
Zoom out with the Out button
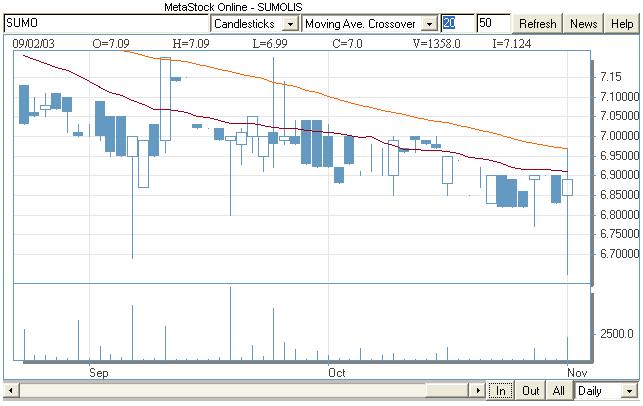coord(530,390)
